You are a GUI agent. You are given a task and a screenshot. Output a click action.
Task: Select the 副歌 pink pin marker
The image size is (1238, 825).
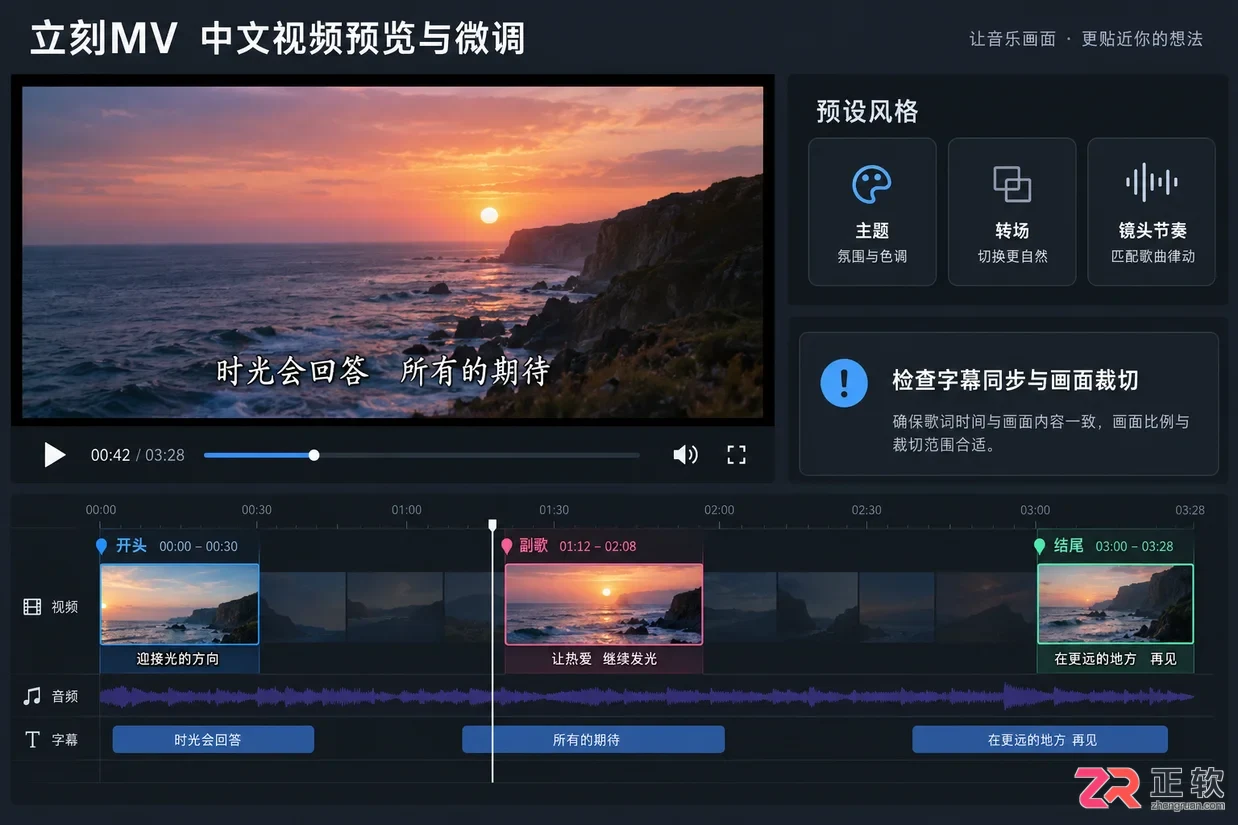point(507,546)
